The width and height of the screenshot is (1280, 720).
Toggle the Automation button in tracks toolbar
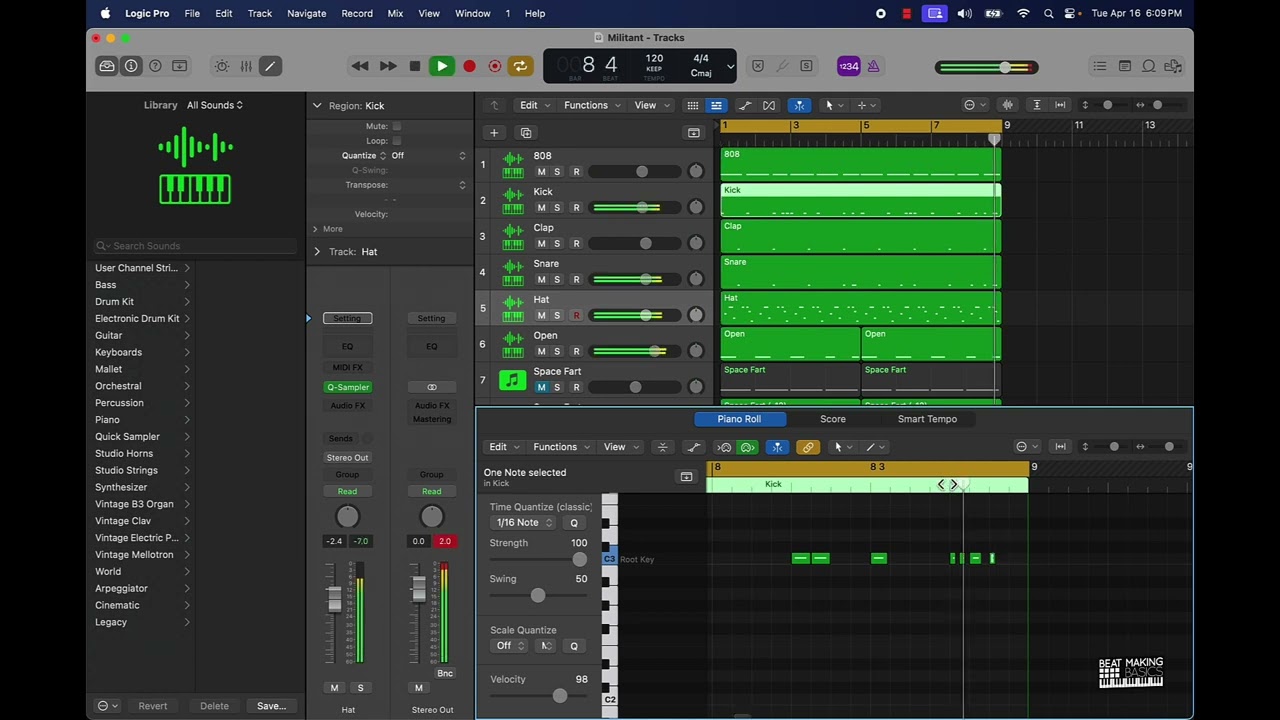pyautogui.click(x=745, y=105)
